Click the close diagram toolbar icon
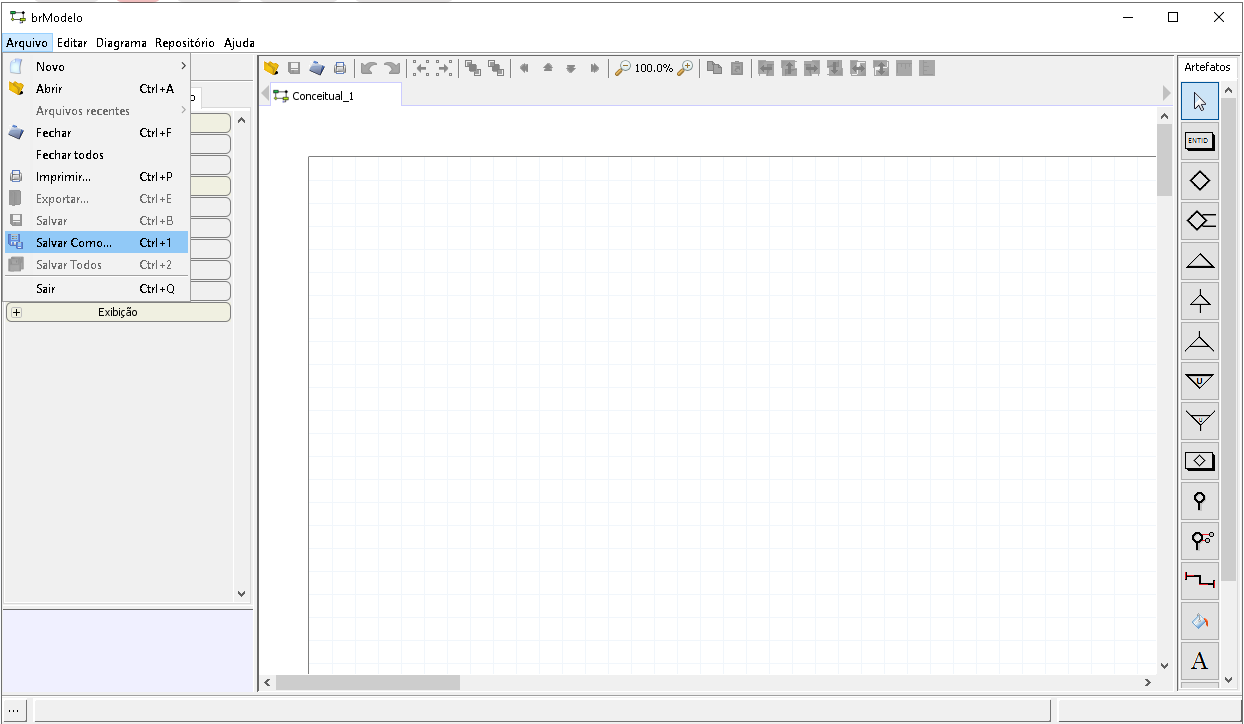1244x724 pixels. tap(317, 68)
